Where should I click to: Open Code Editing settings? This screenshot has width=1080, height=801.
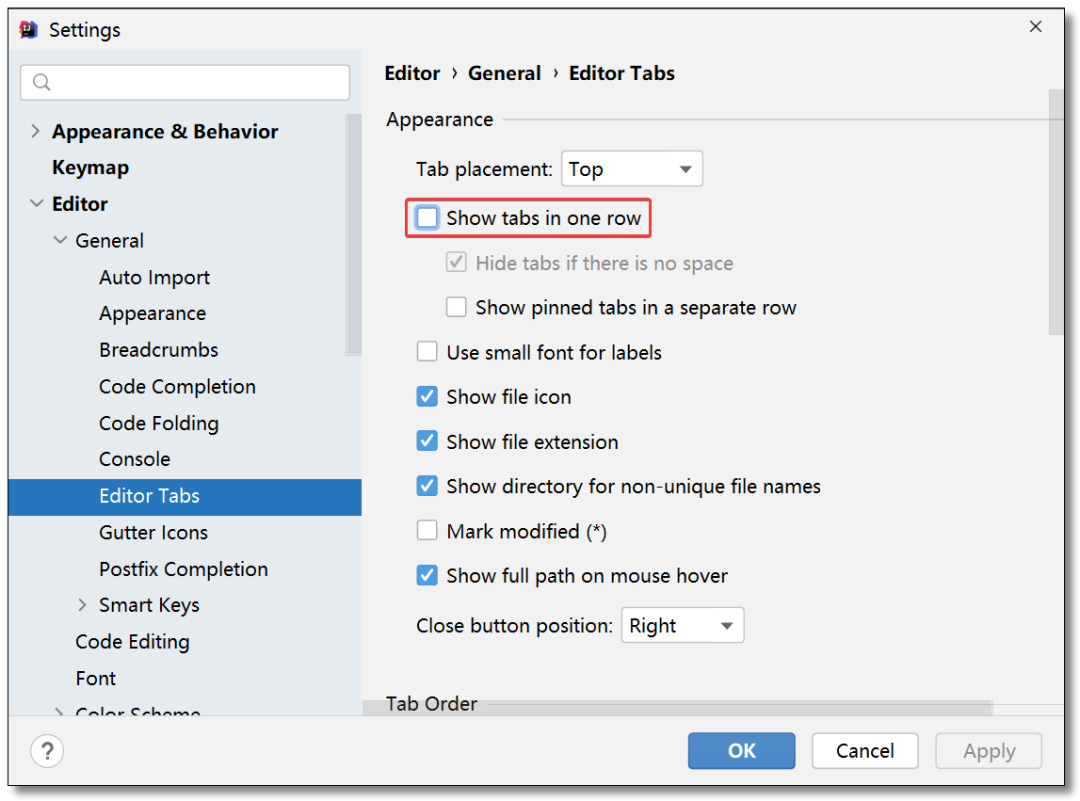132,642
